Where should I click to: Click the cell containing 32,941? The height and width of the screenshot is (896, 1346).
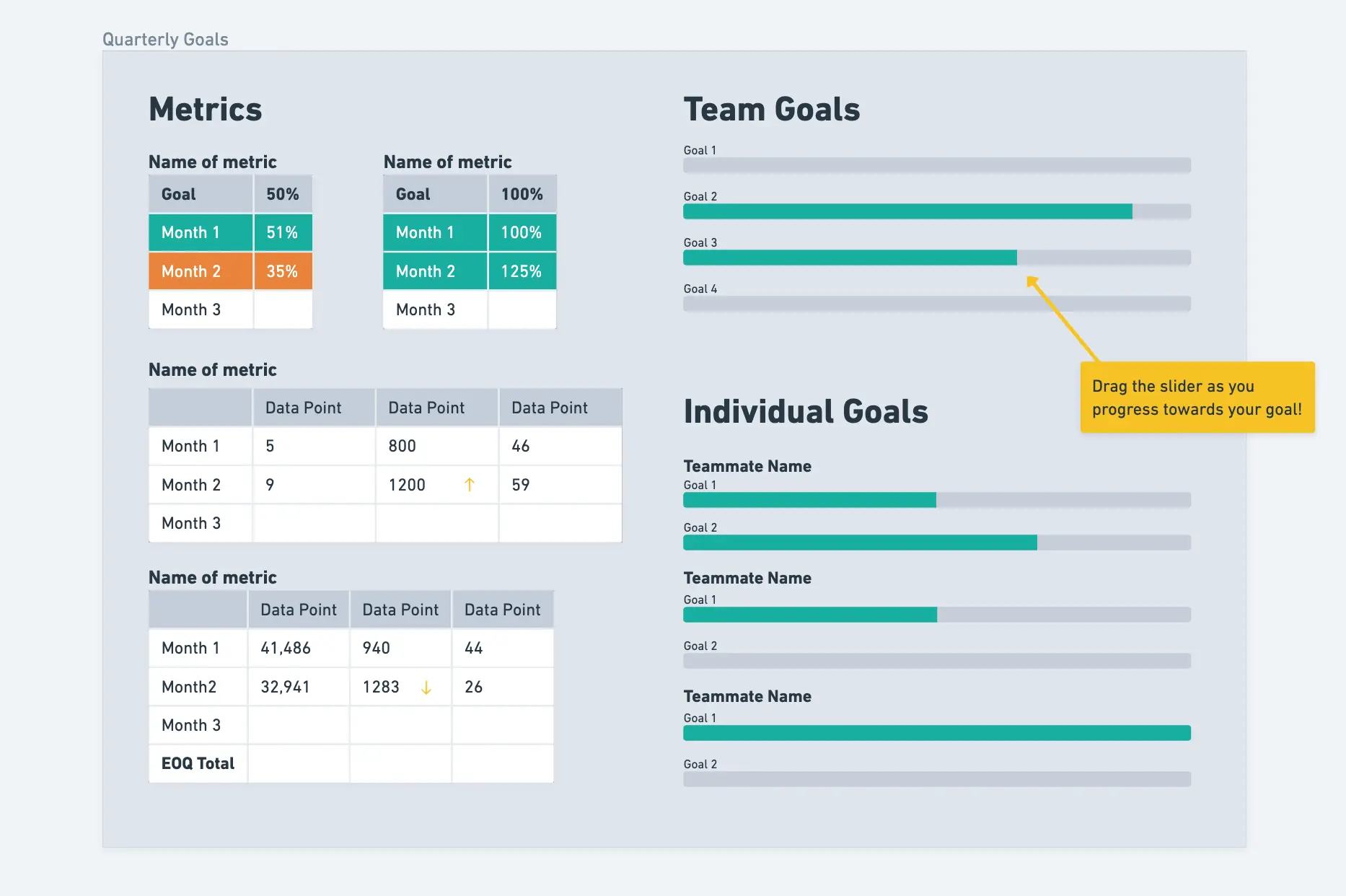coord(298,687)
